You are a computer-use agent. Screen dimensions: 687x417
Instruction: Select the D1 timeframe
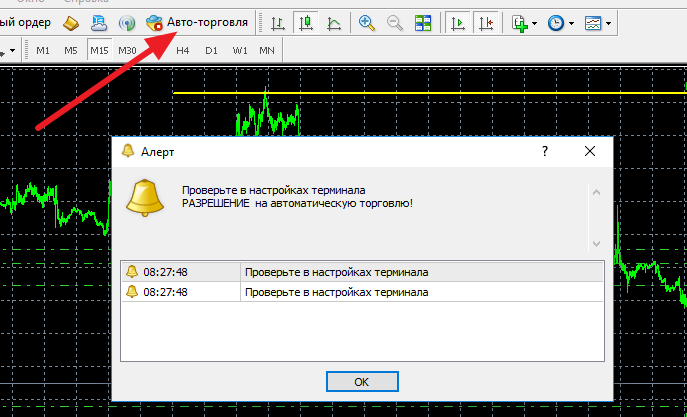click(212, 51)
